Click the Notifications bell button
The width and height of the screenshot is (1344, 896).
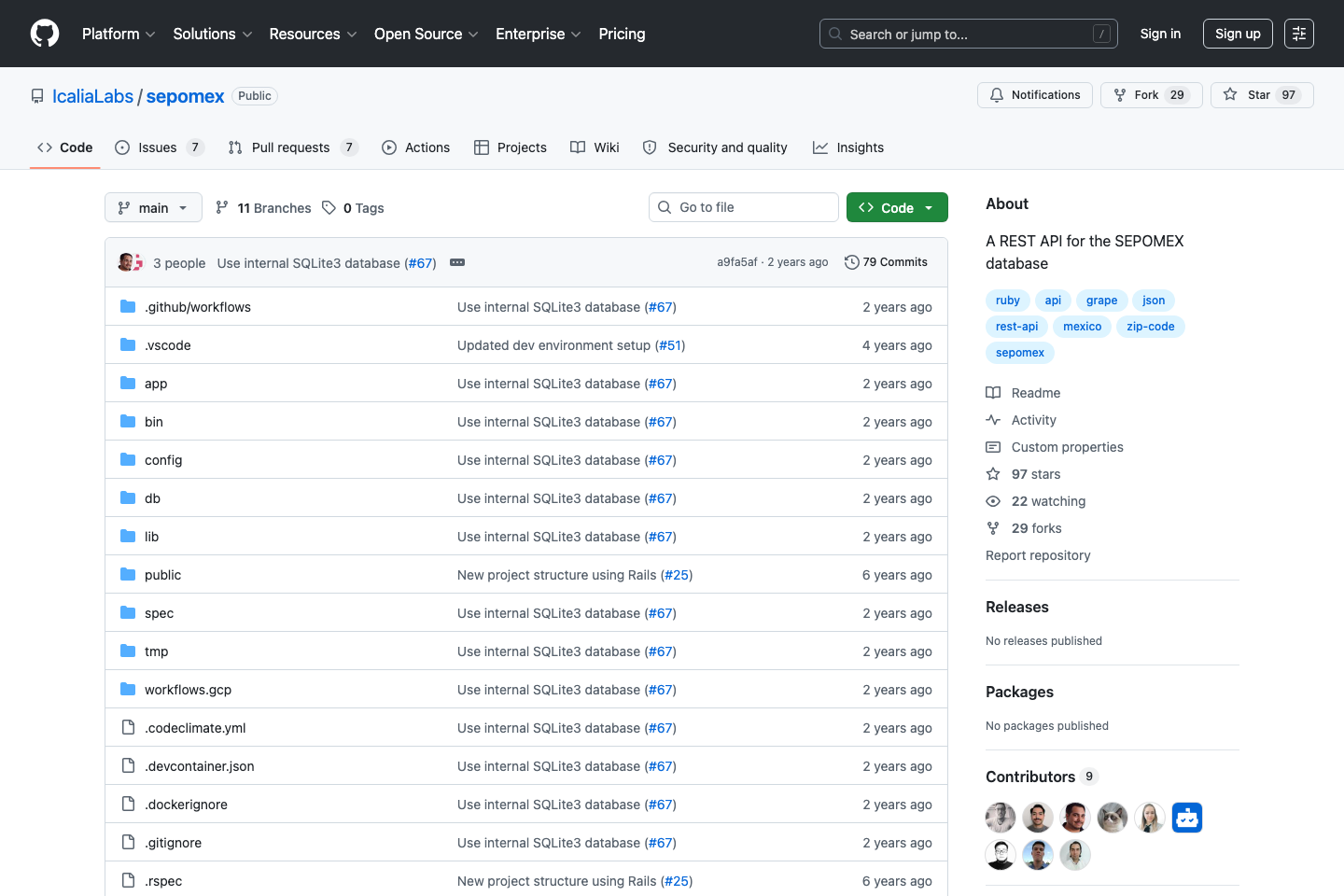(x=1034, y=95)
